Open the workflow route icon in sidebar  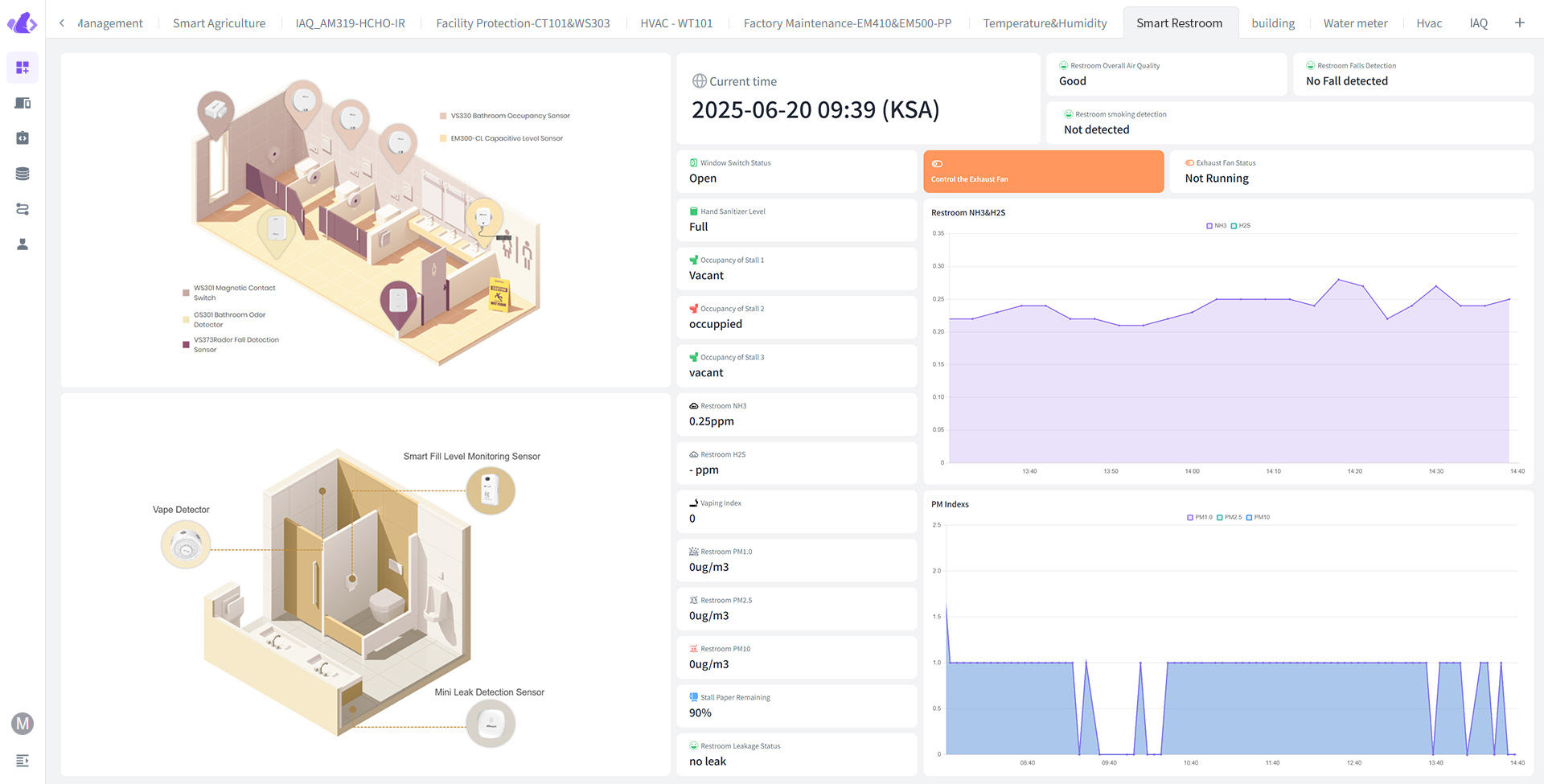23,209
